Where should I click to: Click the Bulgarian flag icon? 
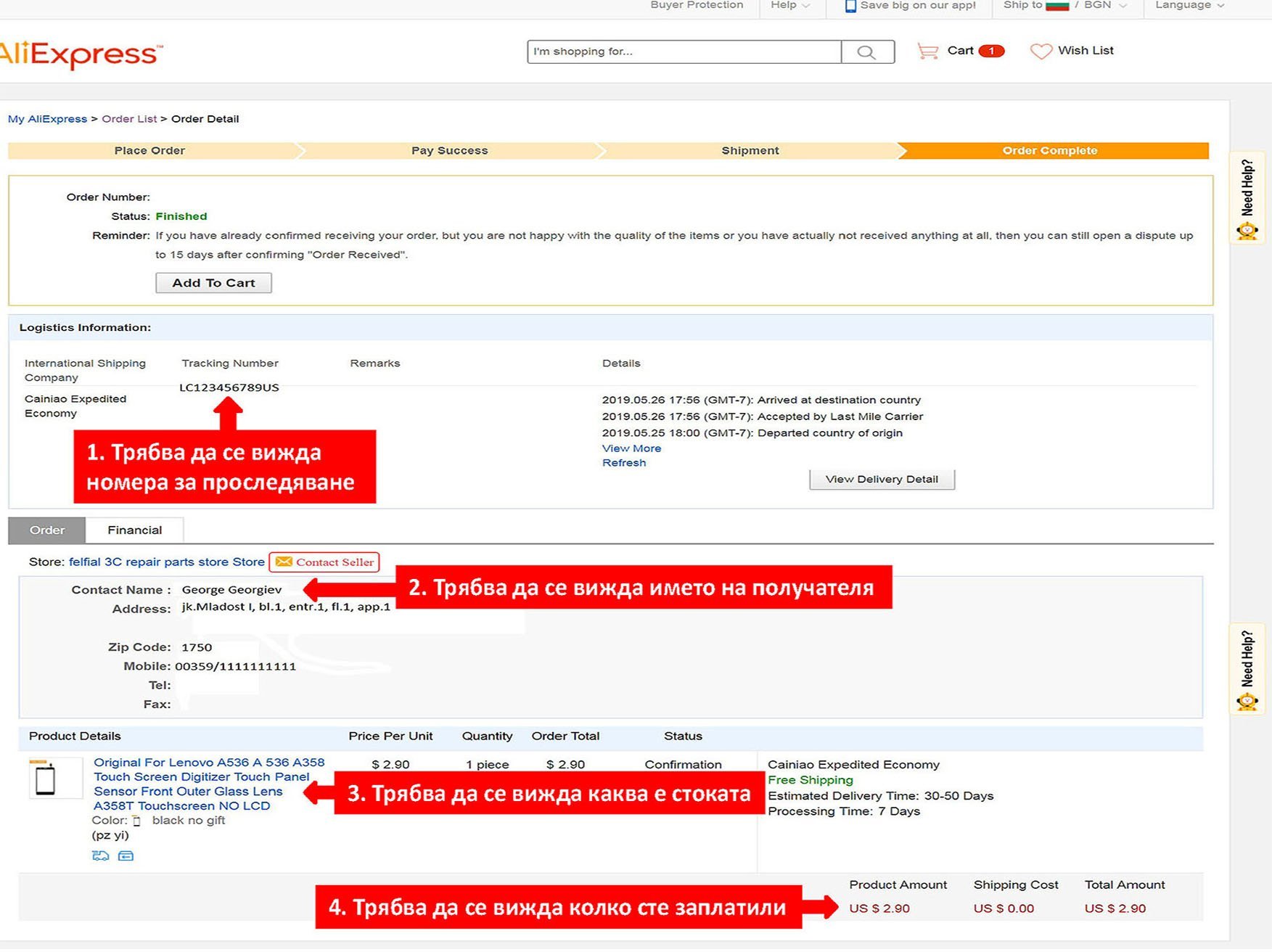coord(1057,6)
